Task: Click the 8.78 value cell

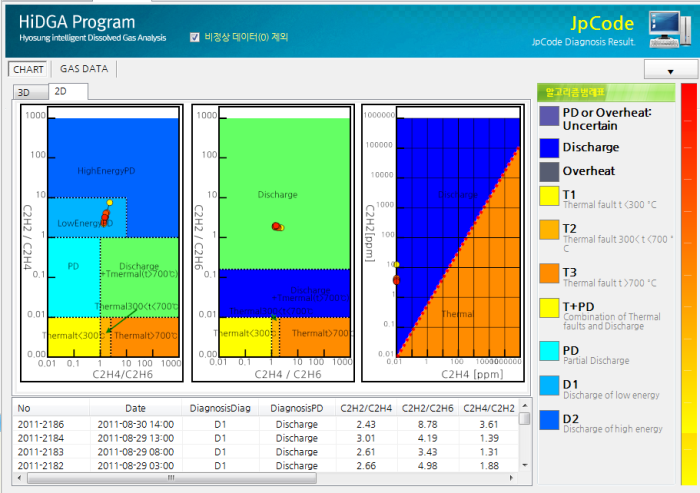Action: 428,424
